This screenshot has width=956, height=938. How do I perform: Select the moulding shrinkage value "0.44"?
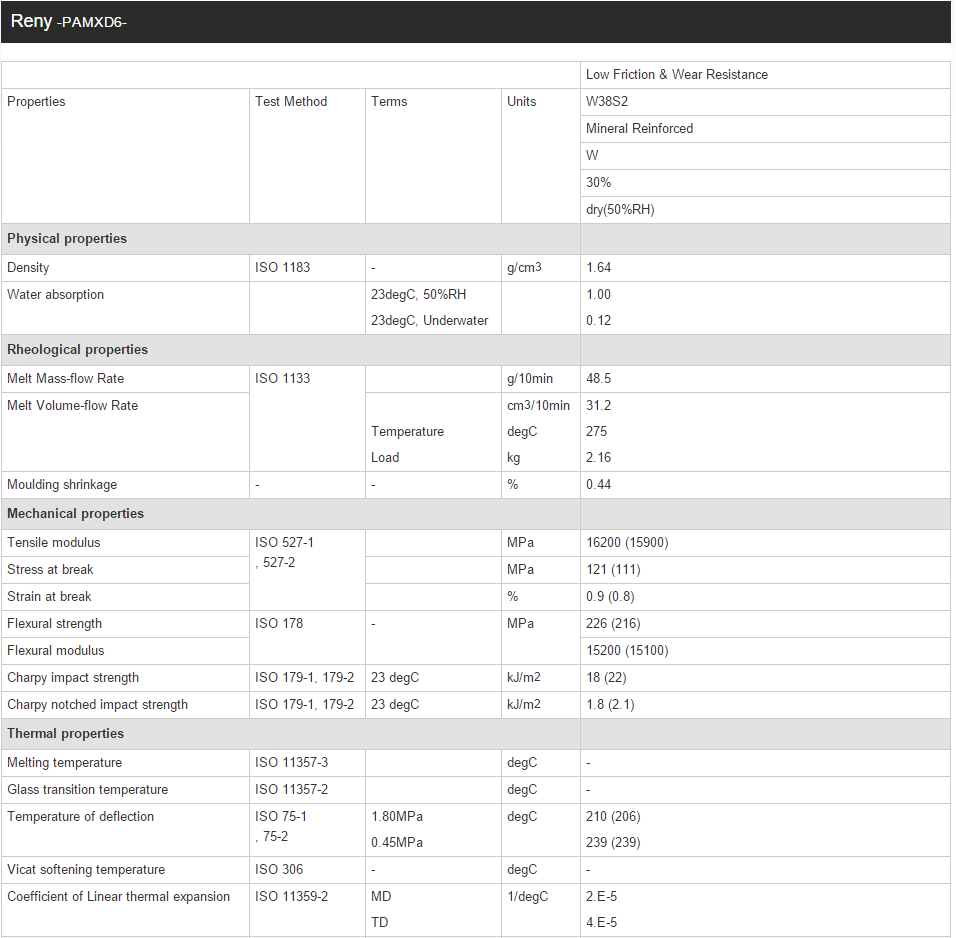coord(598,484)
